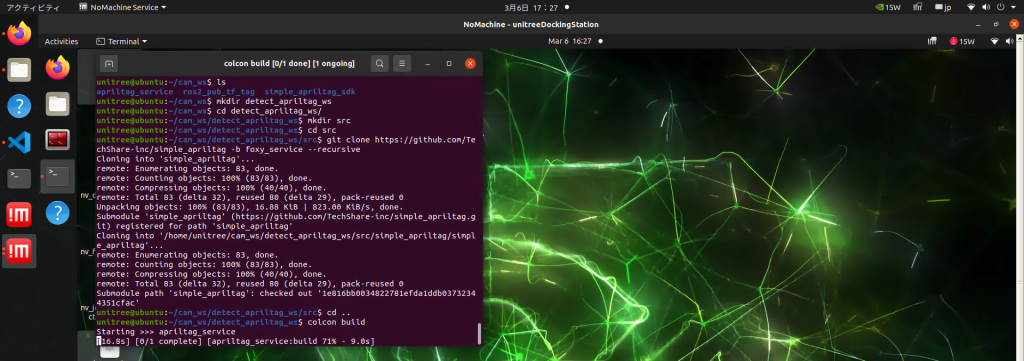
Task: Open the host volume icon
Action: (x=985, y=7)
